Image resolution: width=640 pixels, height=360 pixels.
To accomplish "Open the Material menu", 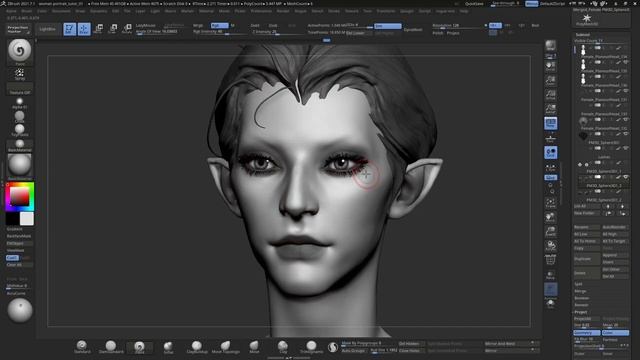I will 206,11.
